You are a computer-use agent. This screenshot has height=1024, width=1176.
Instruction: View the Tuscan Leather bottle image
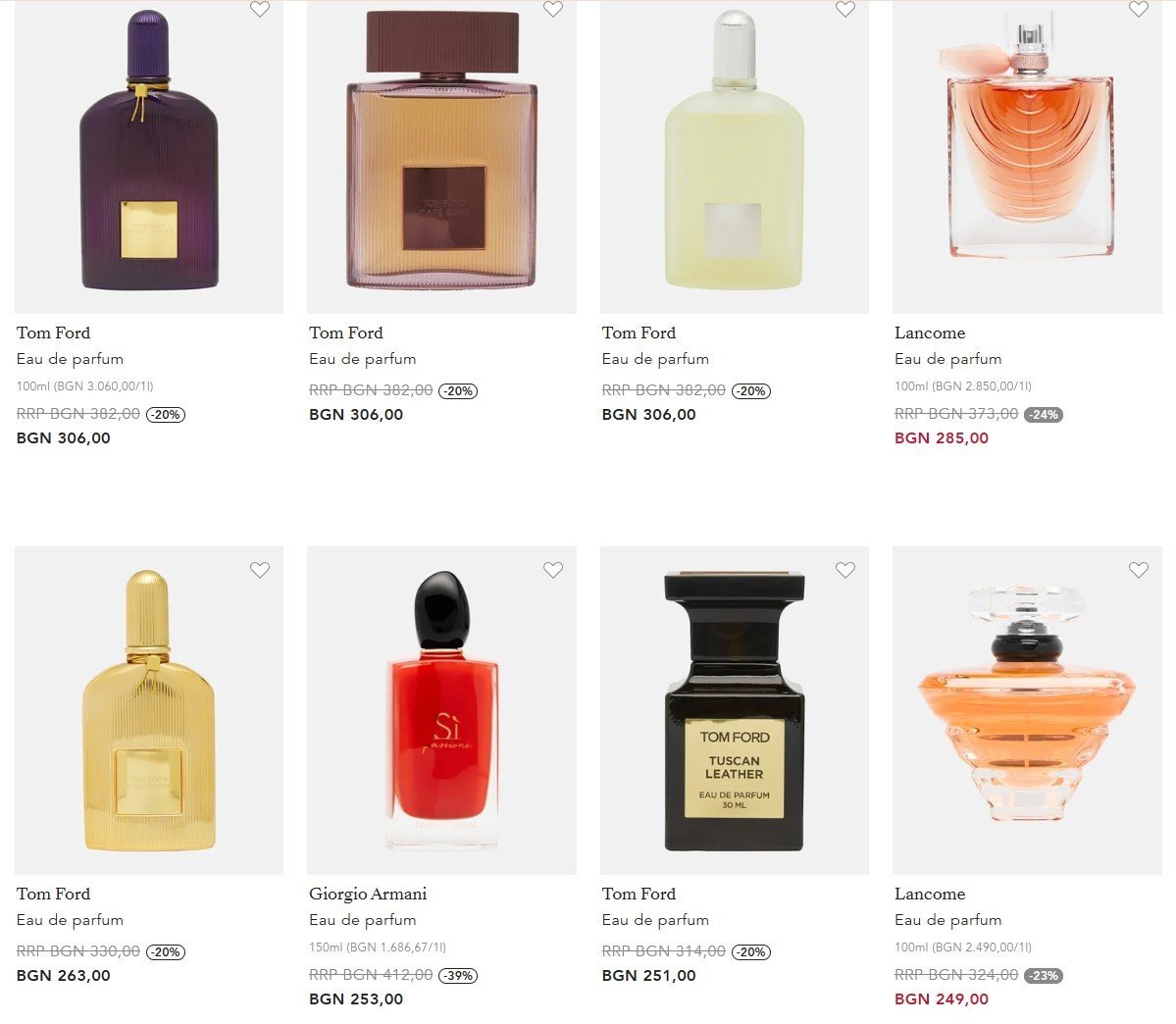tap(735, 710)
